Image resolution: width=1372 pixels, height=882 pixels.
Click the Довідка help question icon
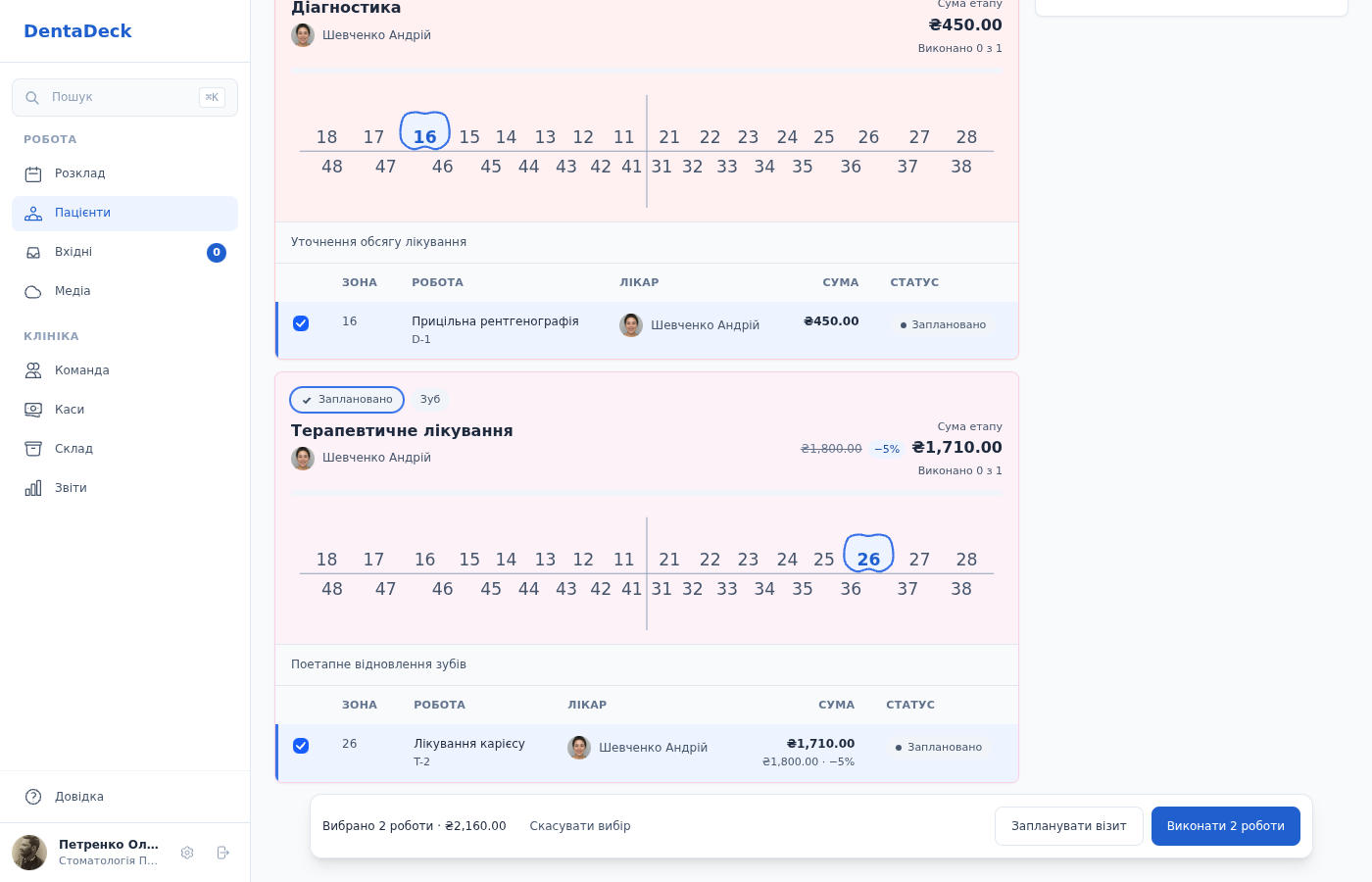33,797
